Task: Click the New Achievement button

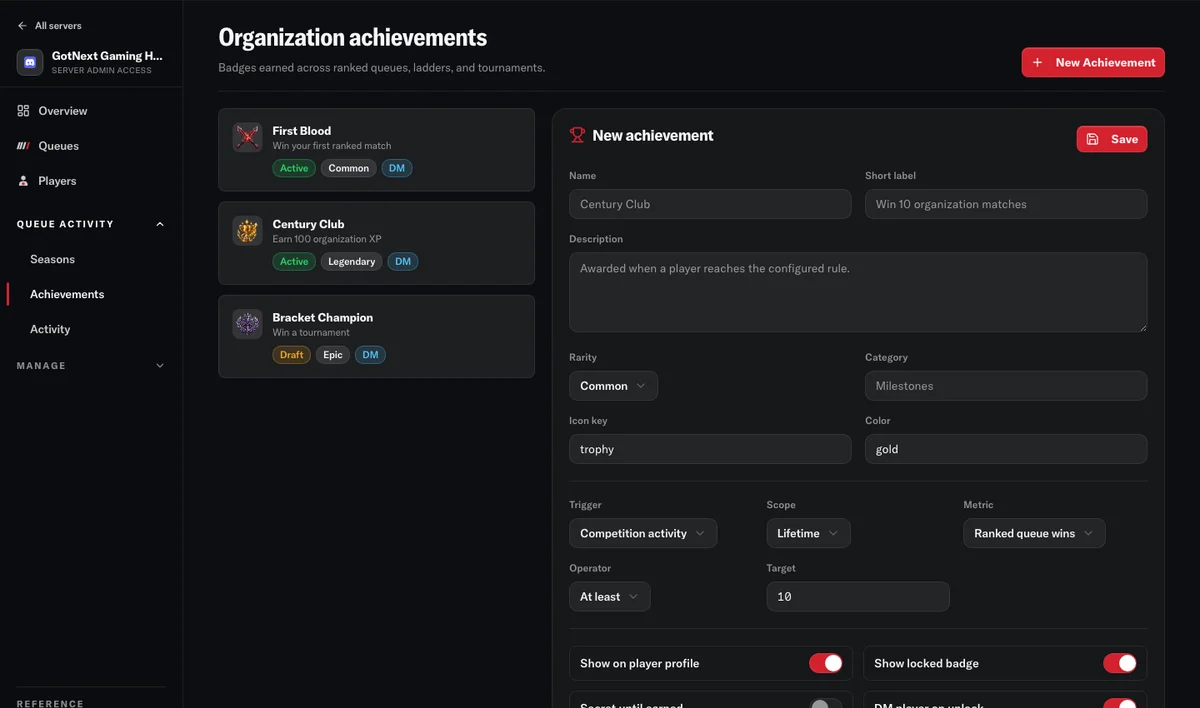Action: (x=1093, y=62)
